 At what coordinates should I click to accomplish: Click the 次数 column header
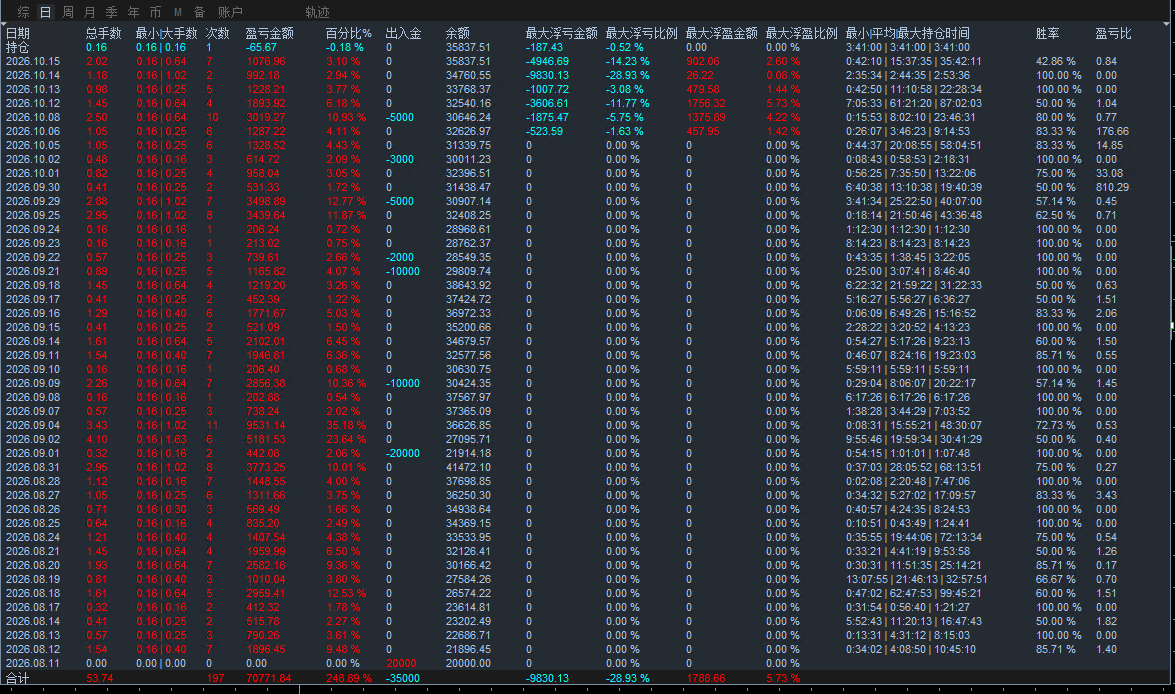click(x=217, y=33)
